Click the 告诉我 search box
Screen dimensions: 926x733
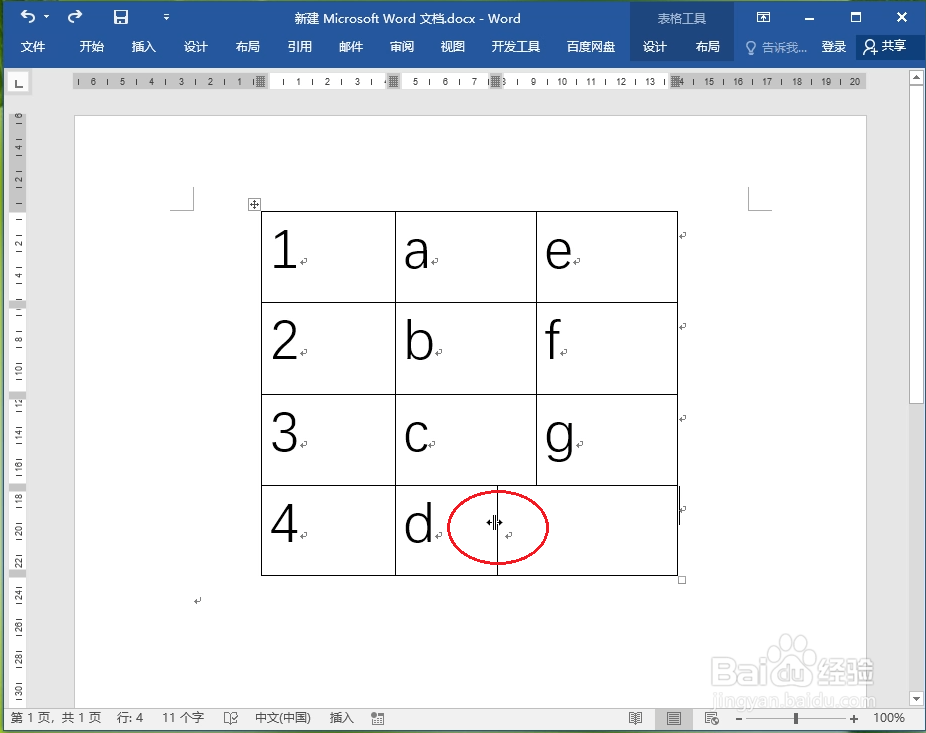point(777,47)
